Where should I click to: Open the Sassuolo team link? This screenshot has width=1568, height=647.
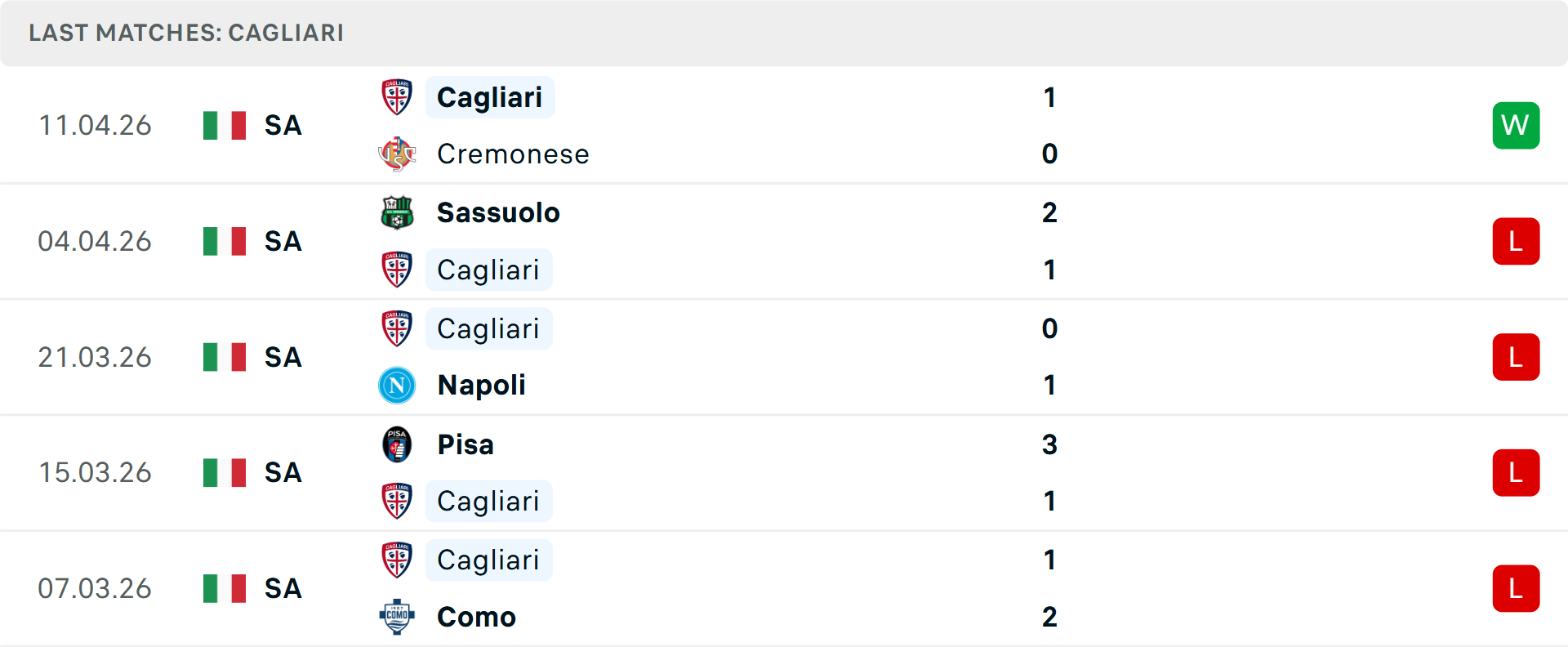point(498,212)
